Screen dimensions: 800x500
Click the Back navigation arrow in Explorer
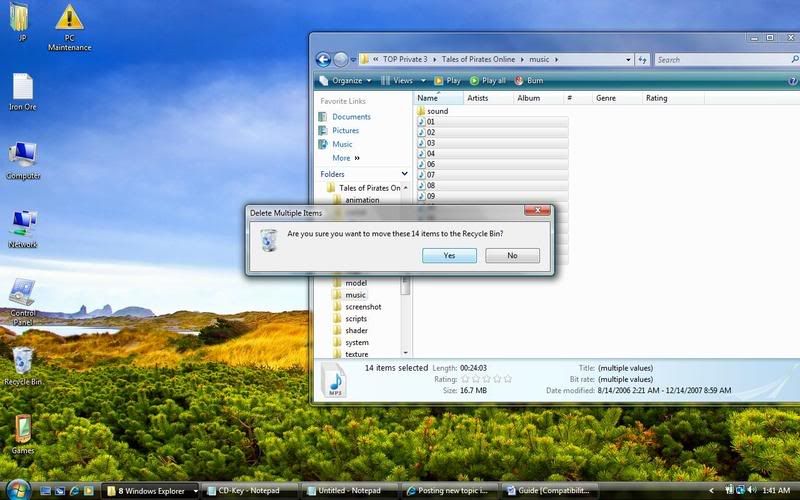[x=323, y=60]
